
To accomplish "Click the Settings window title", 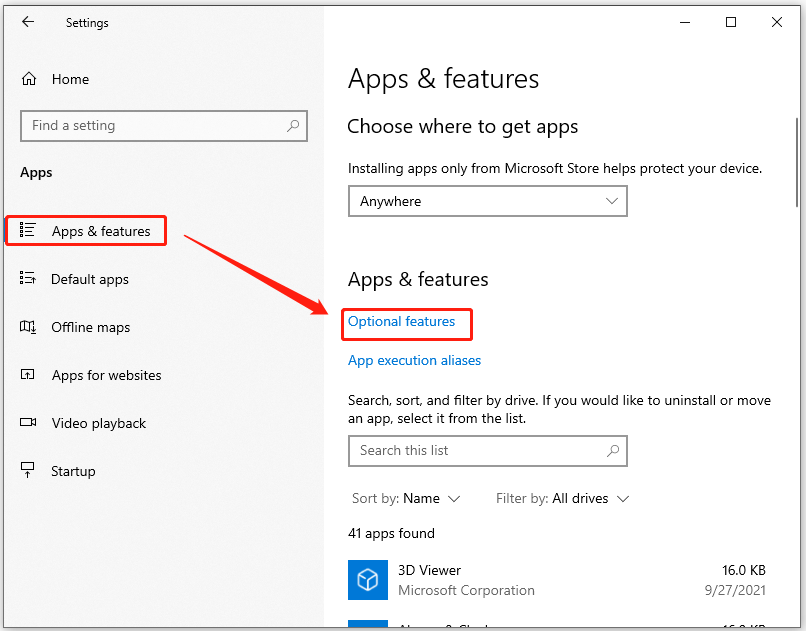I will tap(87, 22).
